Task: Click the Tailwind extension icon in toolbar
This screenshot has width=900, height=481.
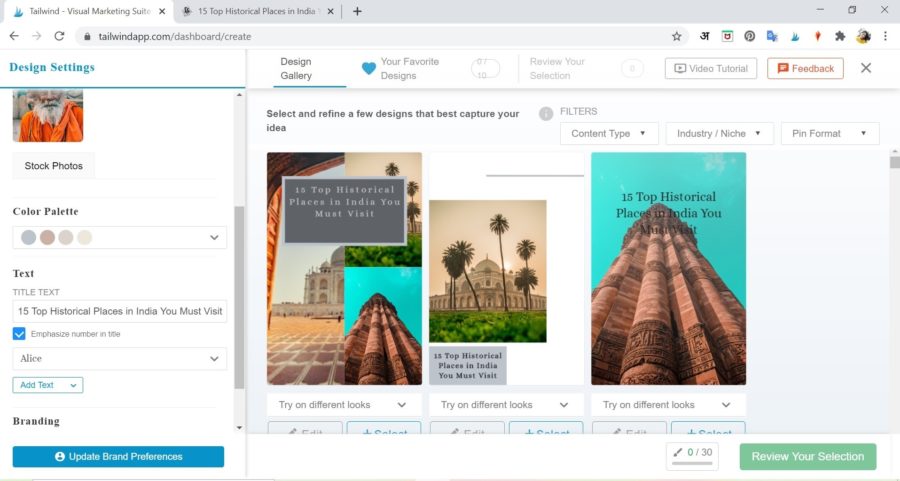Action: pos(795,36)
